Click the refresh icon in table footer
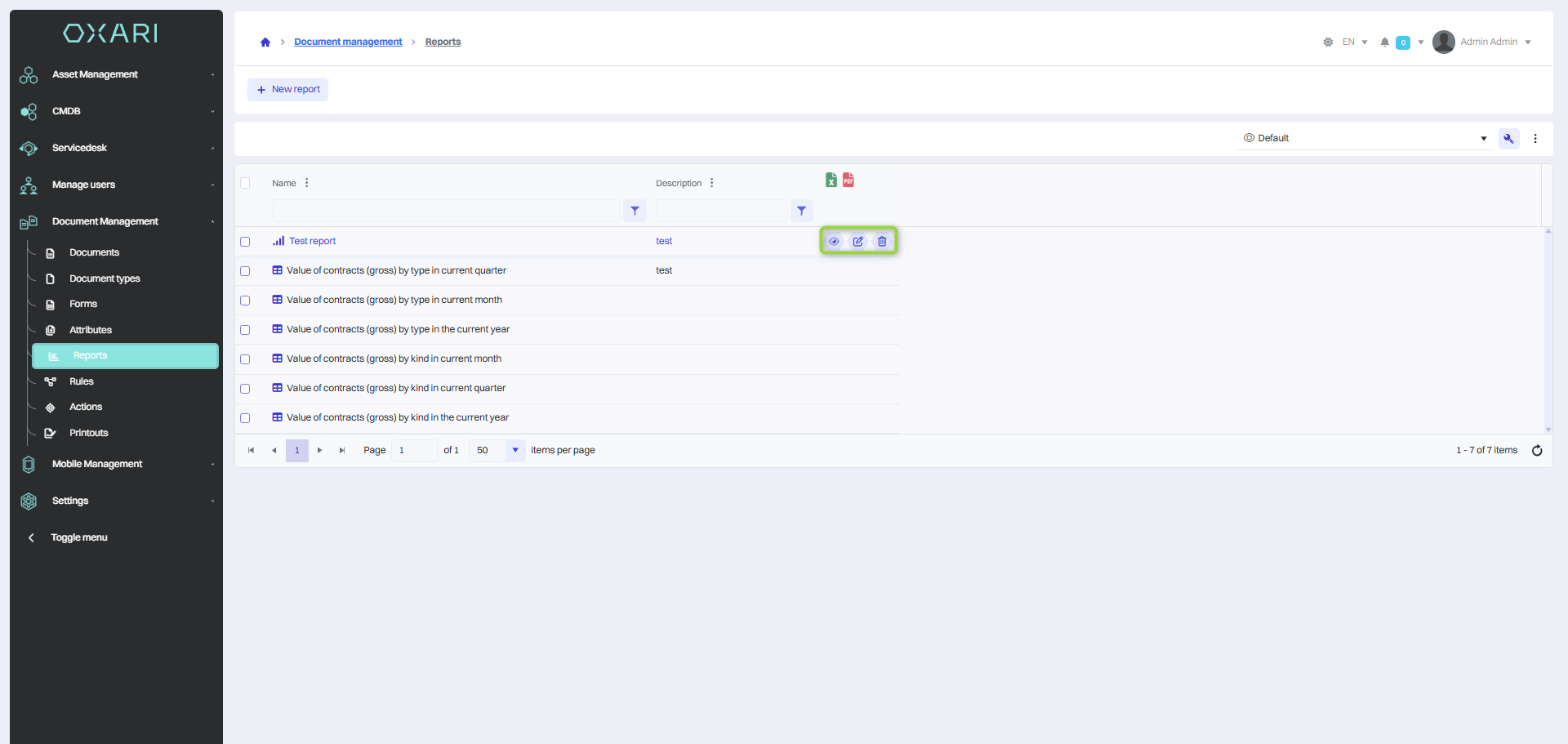 click(x=1537, y=451)
